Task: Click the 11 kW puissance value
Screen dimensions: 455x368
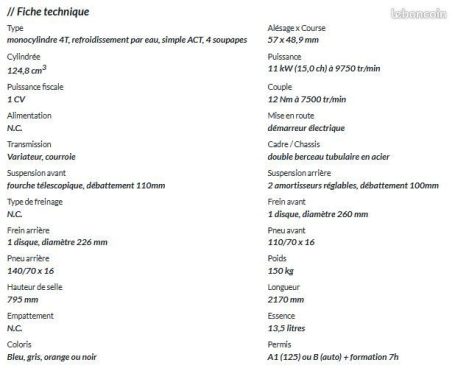Action: pyautogui.click(x=324, y=69)
